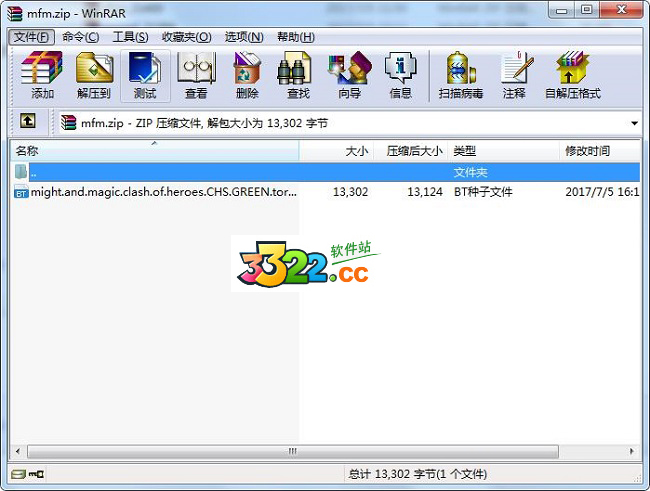This screenshot has height=491, width=650.
Task: Open the File (文件) menu
Action: (32, 37)
